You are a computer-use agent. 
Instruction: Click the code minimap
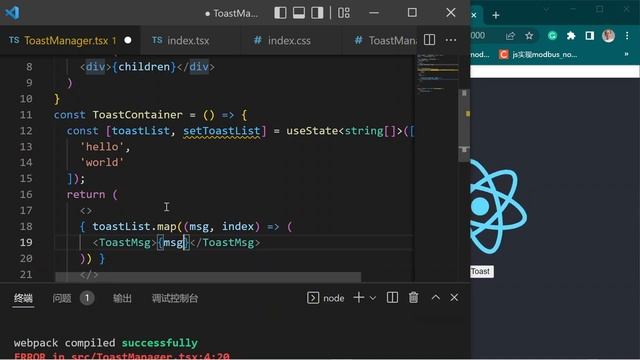[437, 73]
